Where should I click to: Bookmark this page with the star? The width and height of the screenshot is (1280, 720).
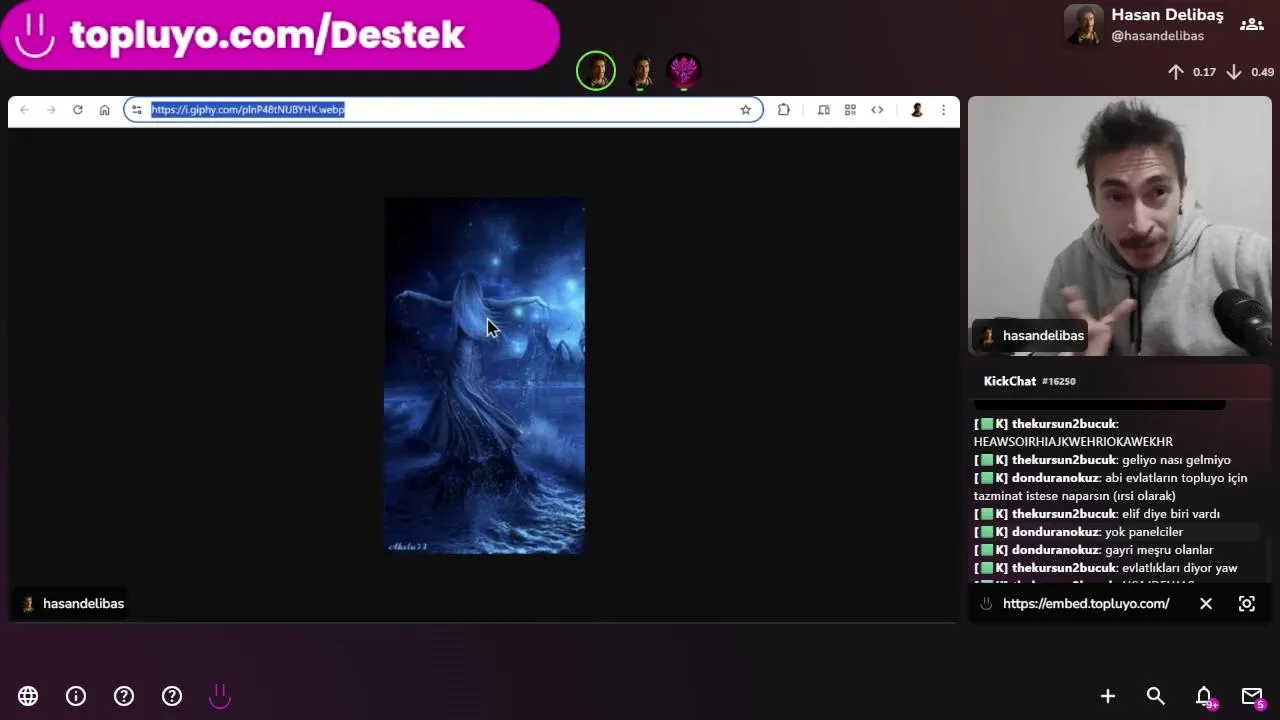point(745,110)
